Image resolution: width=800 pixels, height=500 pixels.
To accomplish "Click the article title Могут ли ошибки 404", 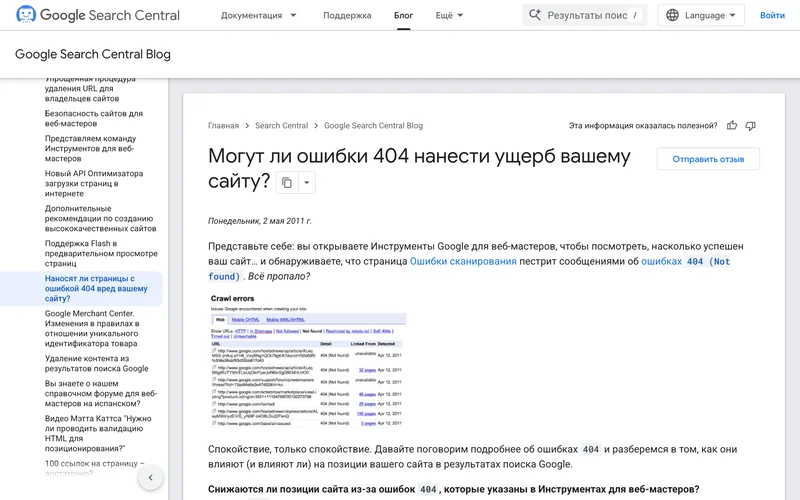I will tap(419, 168).
